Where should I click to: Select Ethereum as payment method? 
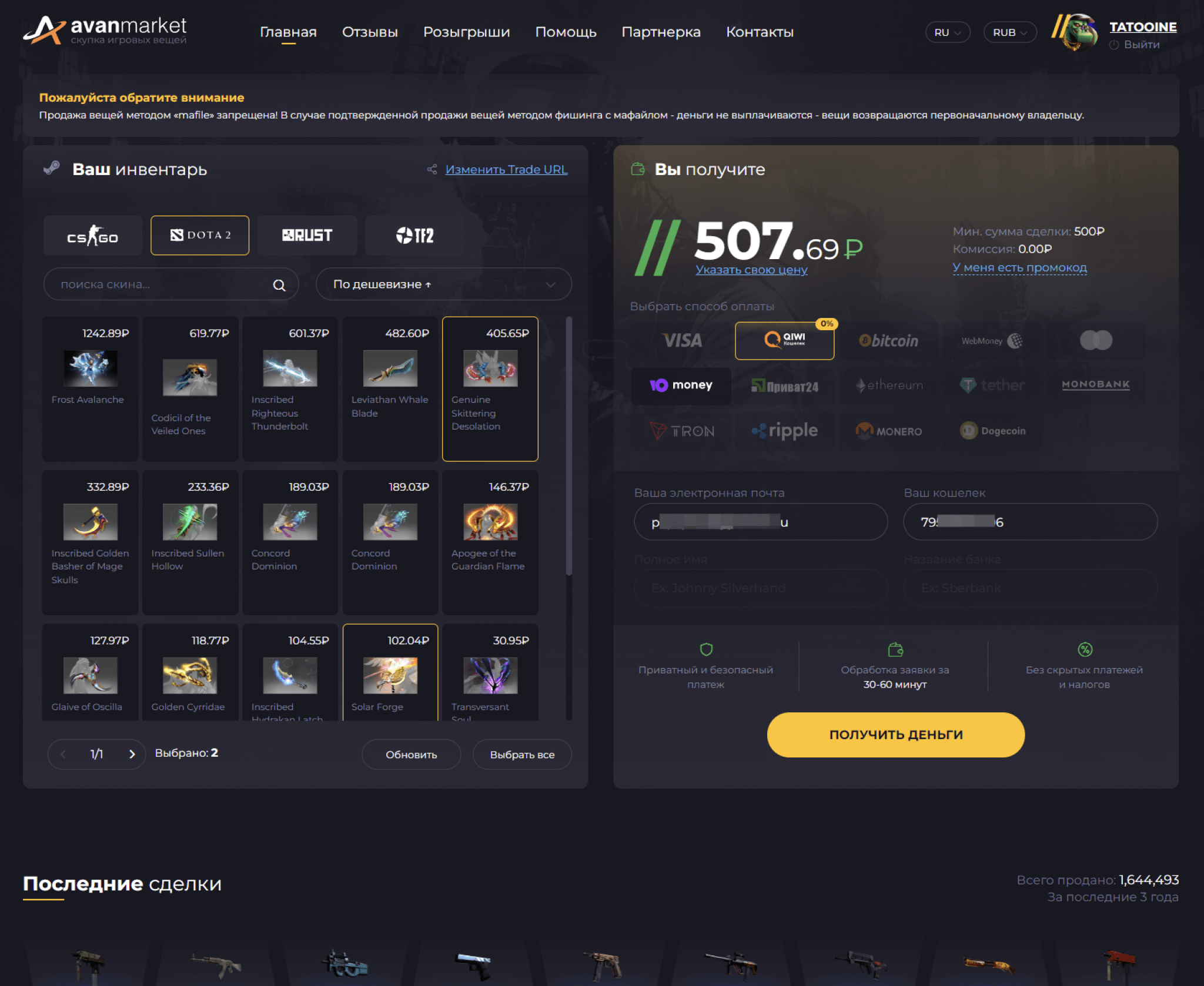click(x=887, y=385)
